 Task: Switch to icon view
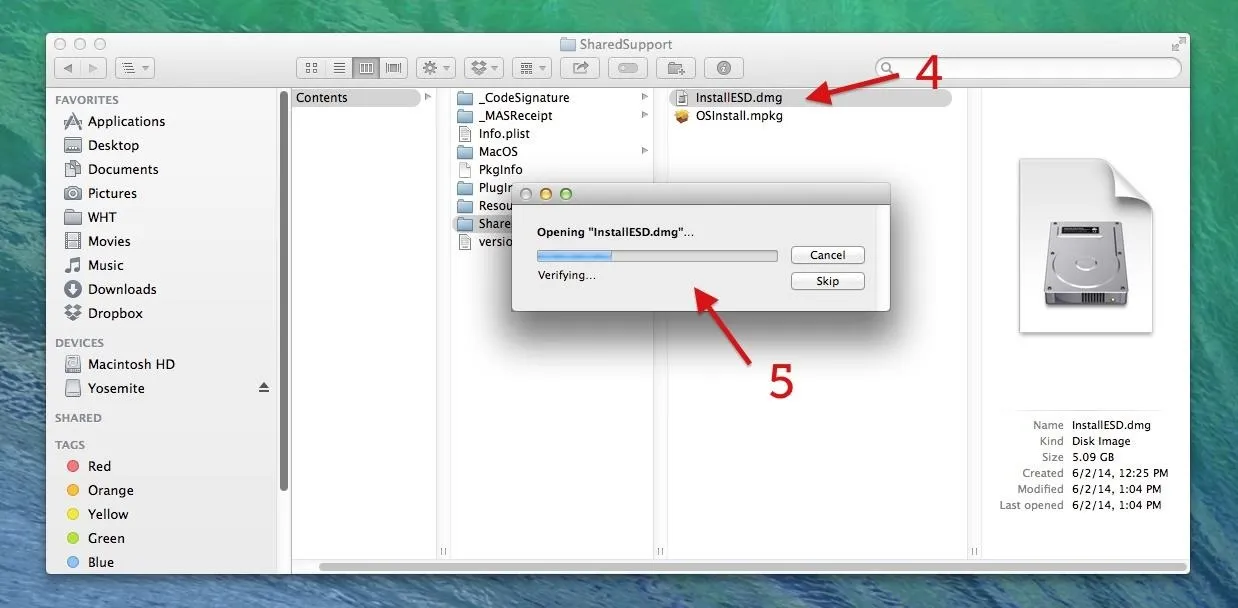pyautogui.click(x=311, y=68)
